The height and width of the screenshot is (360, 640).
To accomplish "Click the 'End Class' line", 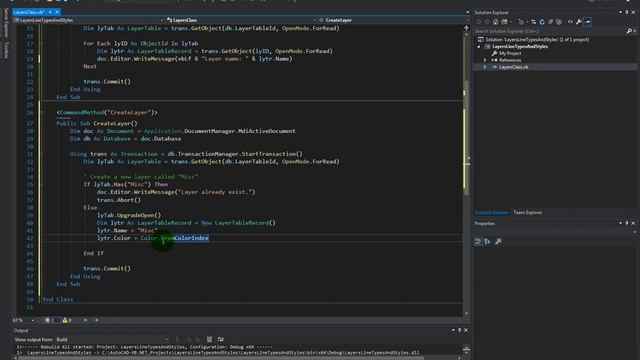I will coord(58,299).
